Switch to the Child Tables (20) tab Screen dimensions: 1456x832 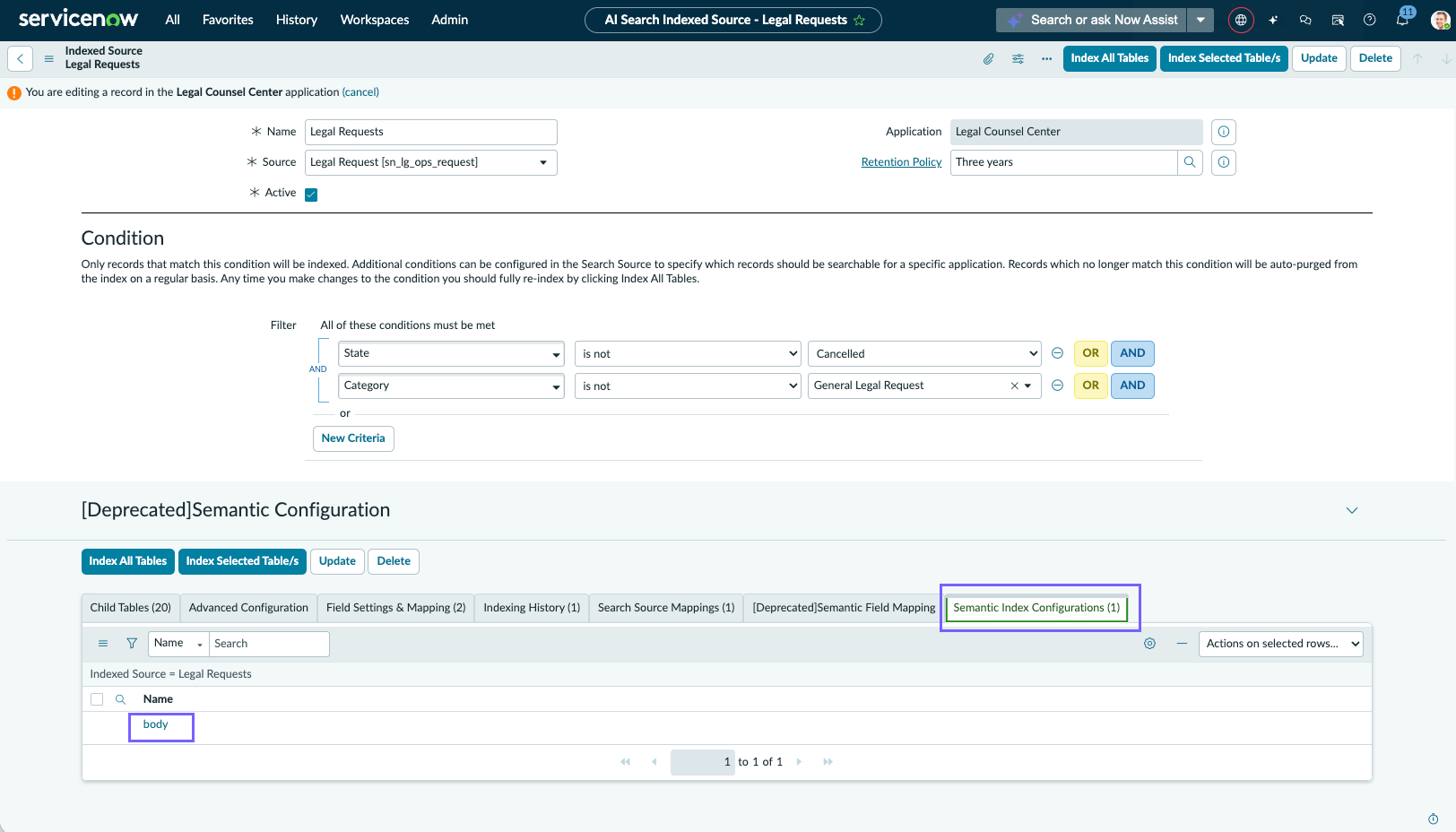(x=131, y=608)
